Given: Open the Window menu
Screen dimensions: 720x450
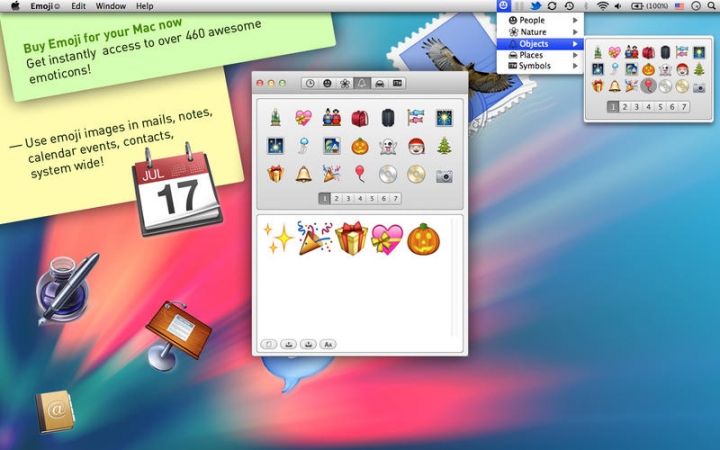Looking at the screenshot, I should (x=111, y=6).
